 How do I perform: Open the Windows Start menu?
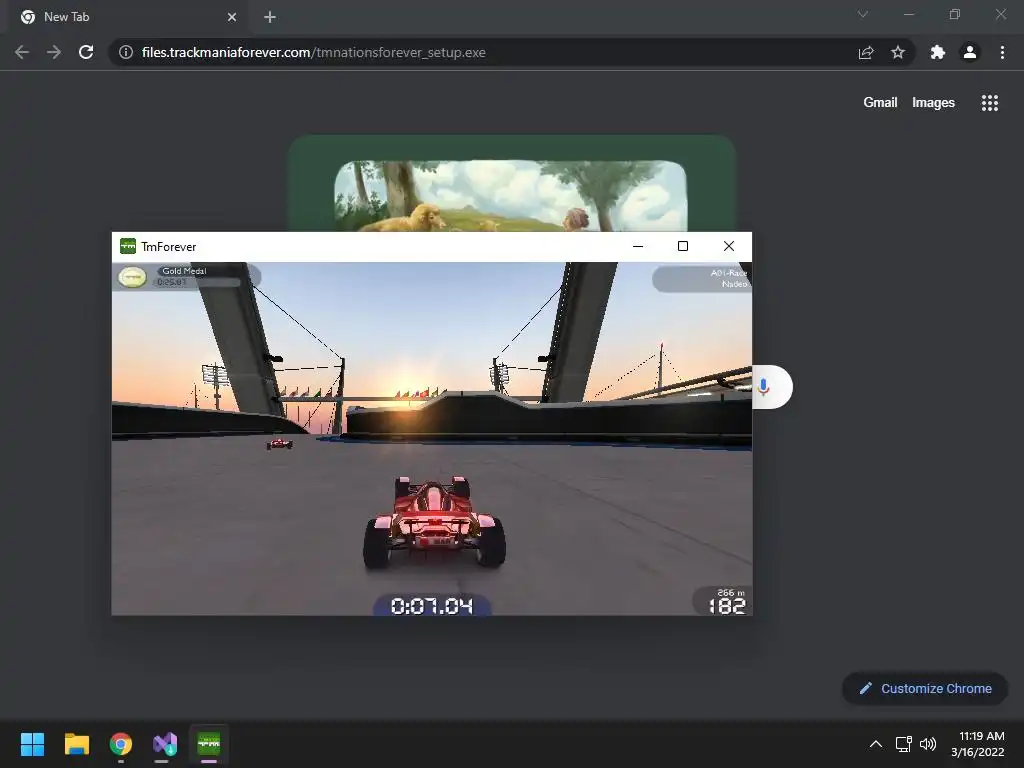[x=32, y=744]
